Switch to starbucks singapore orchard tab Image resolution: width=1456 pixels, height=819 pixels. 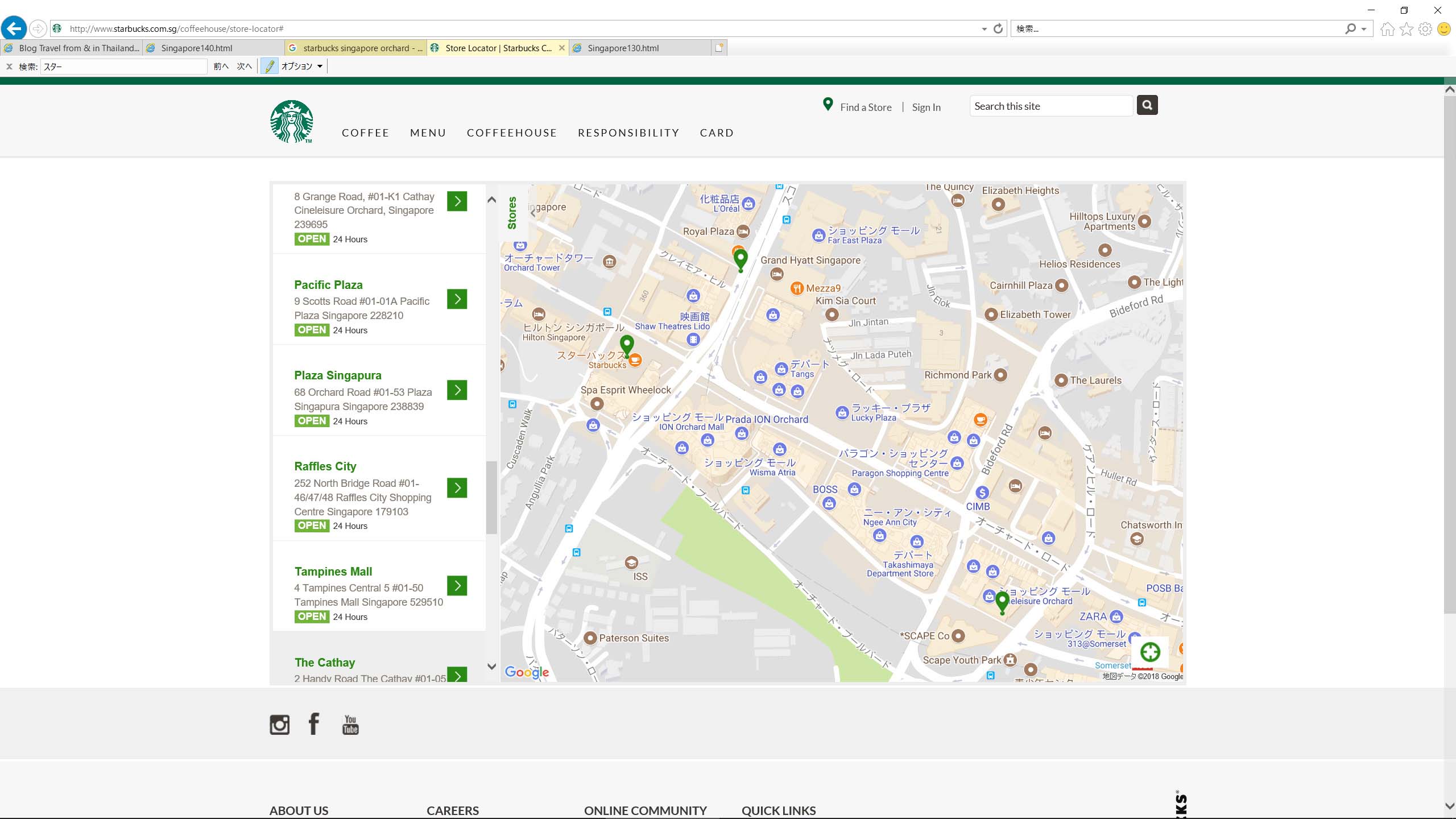pyautogui.click(x=355, y=48)
